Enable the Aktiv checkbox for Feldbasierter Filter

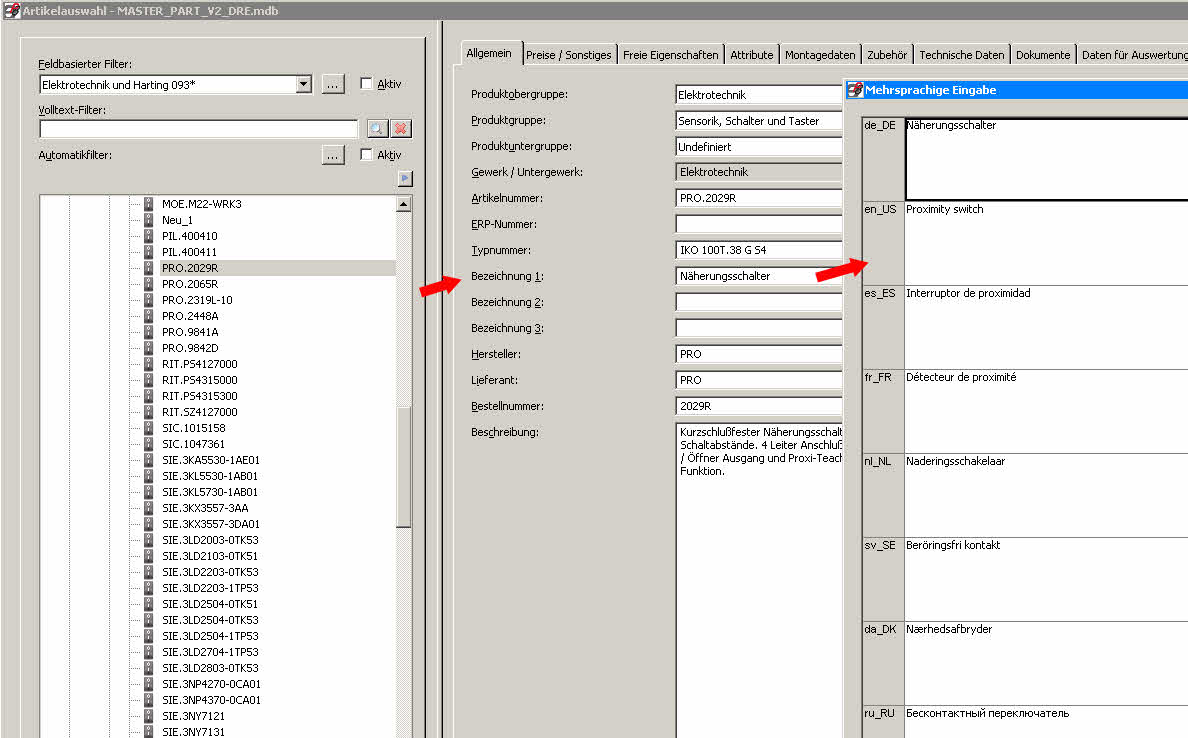366,85
